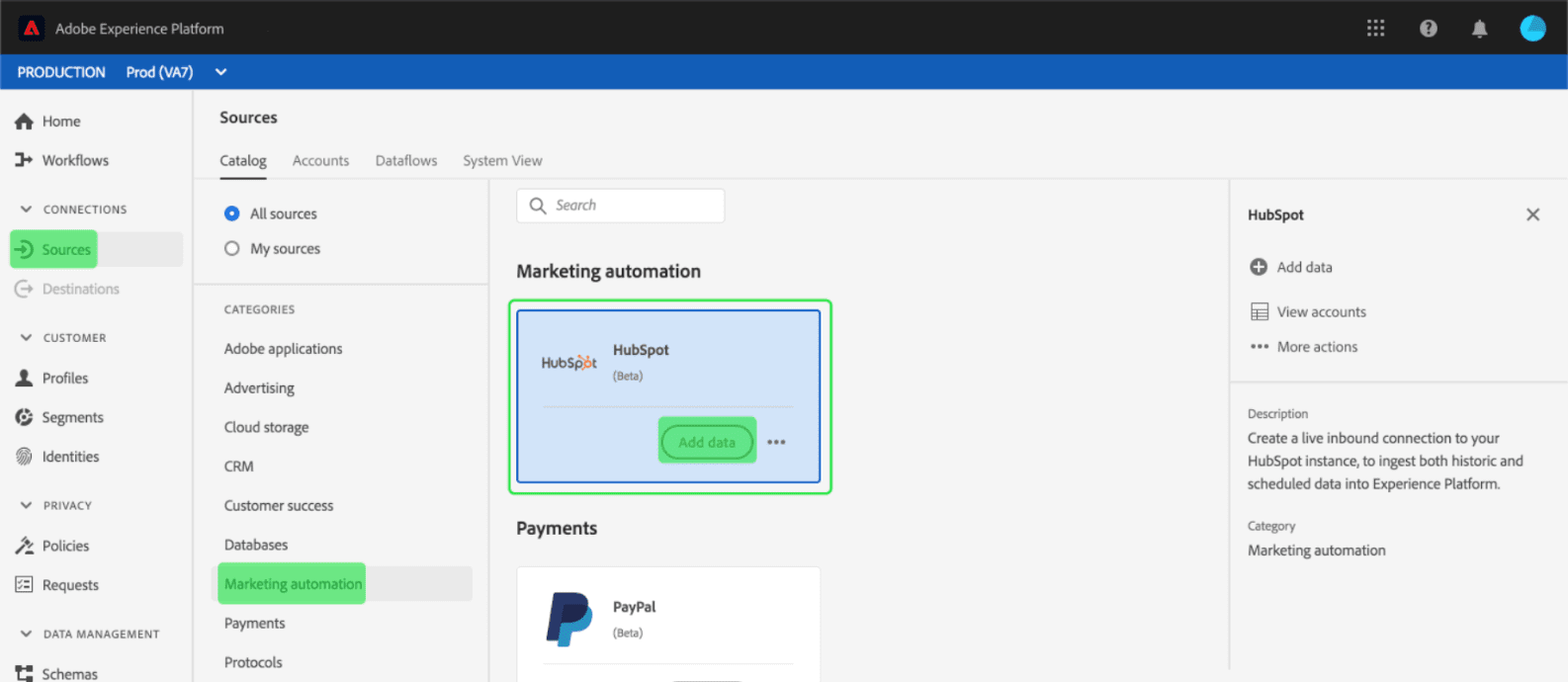The image size is (1568, 682).
Task: Open Segments in sidebar
Action: [72, 417]
